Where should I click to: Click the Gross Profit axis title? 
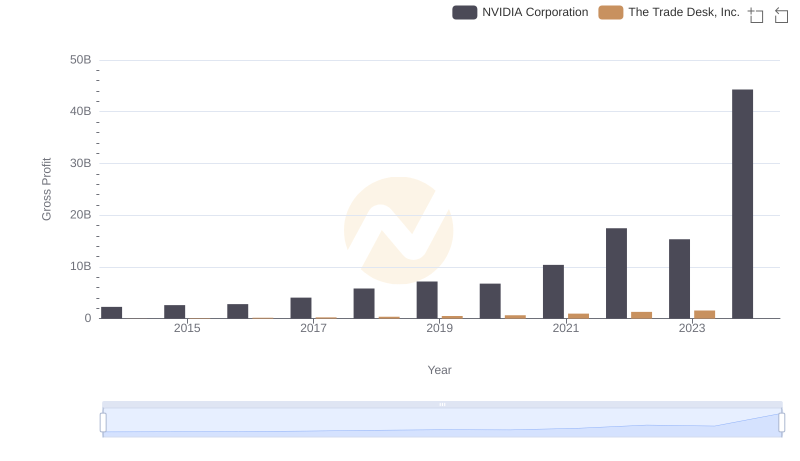click(x=46, y=189)
